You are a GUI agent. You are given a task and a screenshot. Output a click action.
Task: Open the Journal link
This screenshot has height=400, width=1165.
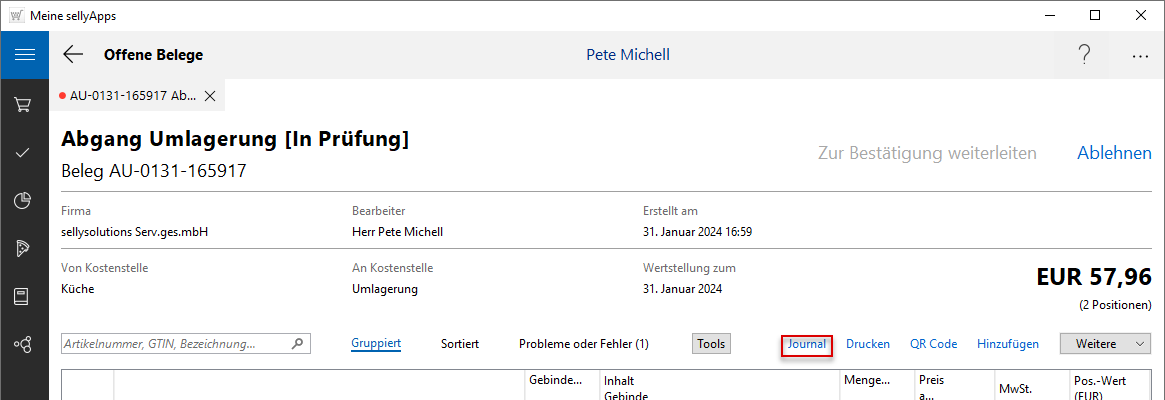pyautogui.click(x=807, y=344)
